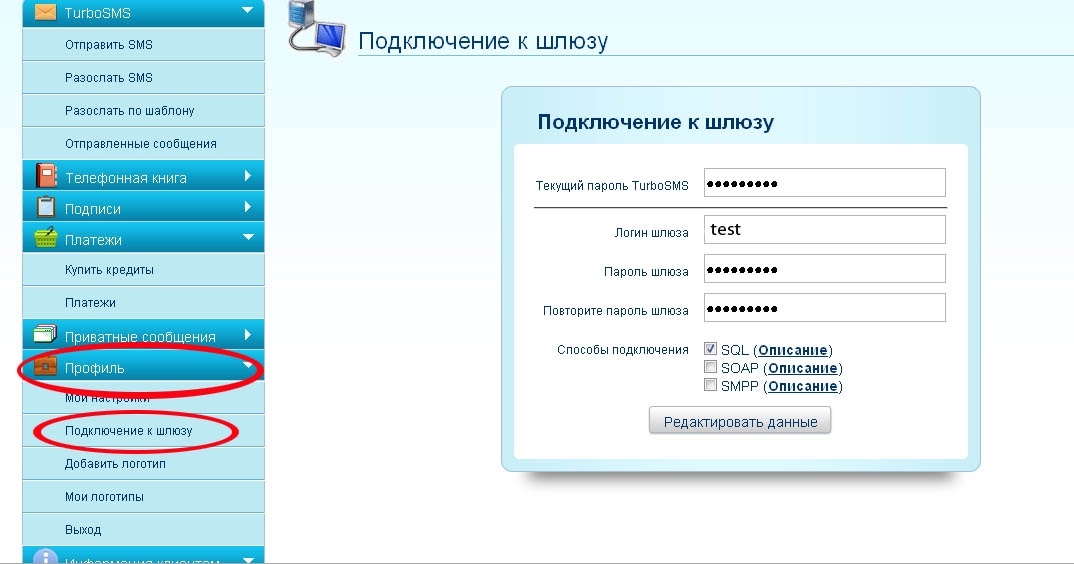Screen dimensions: 1074x564
Task: Click the Профиль briefcase icon
Action: [46, 367]
